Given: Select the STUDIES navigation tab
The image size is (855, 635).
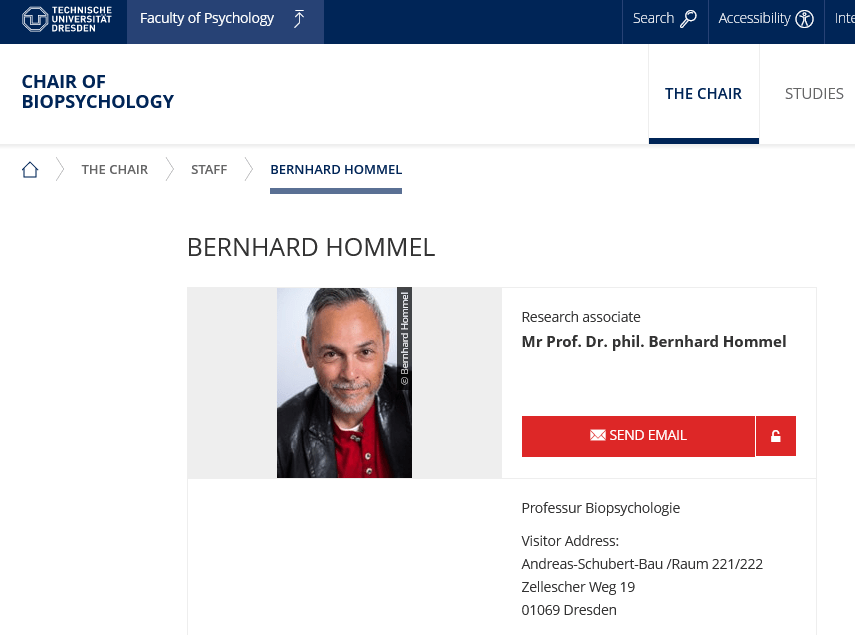Looking at the screenshot, I should click(814, 94).
